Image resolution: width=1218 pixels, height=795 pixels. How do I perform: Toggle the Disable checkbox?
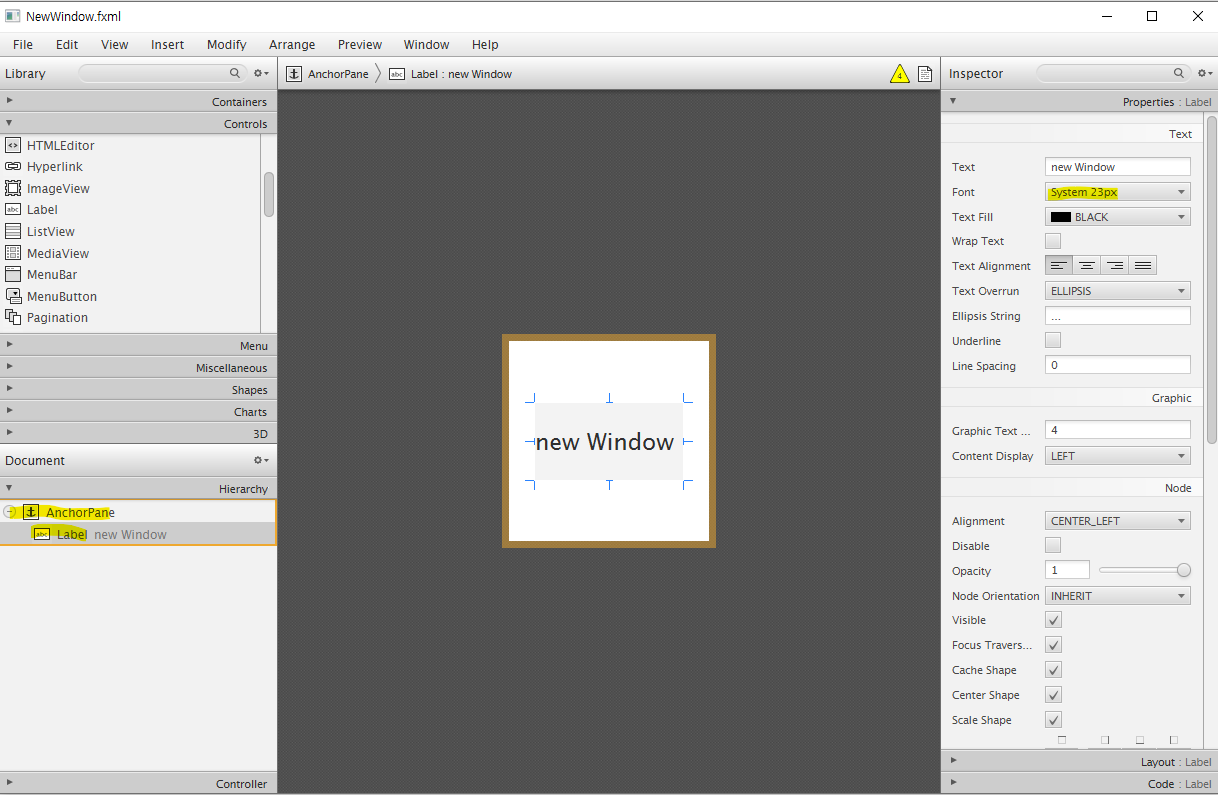tap(1053, 545)
